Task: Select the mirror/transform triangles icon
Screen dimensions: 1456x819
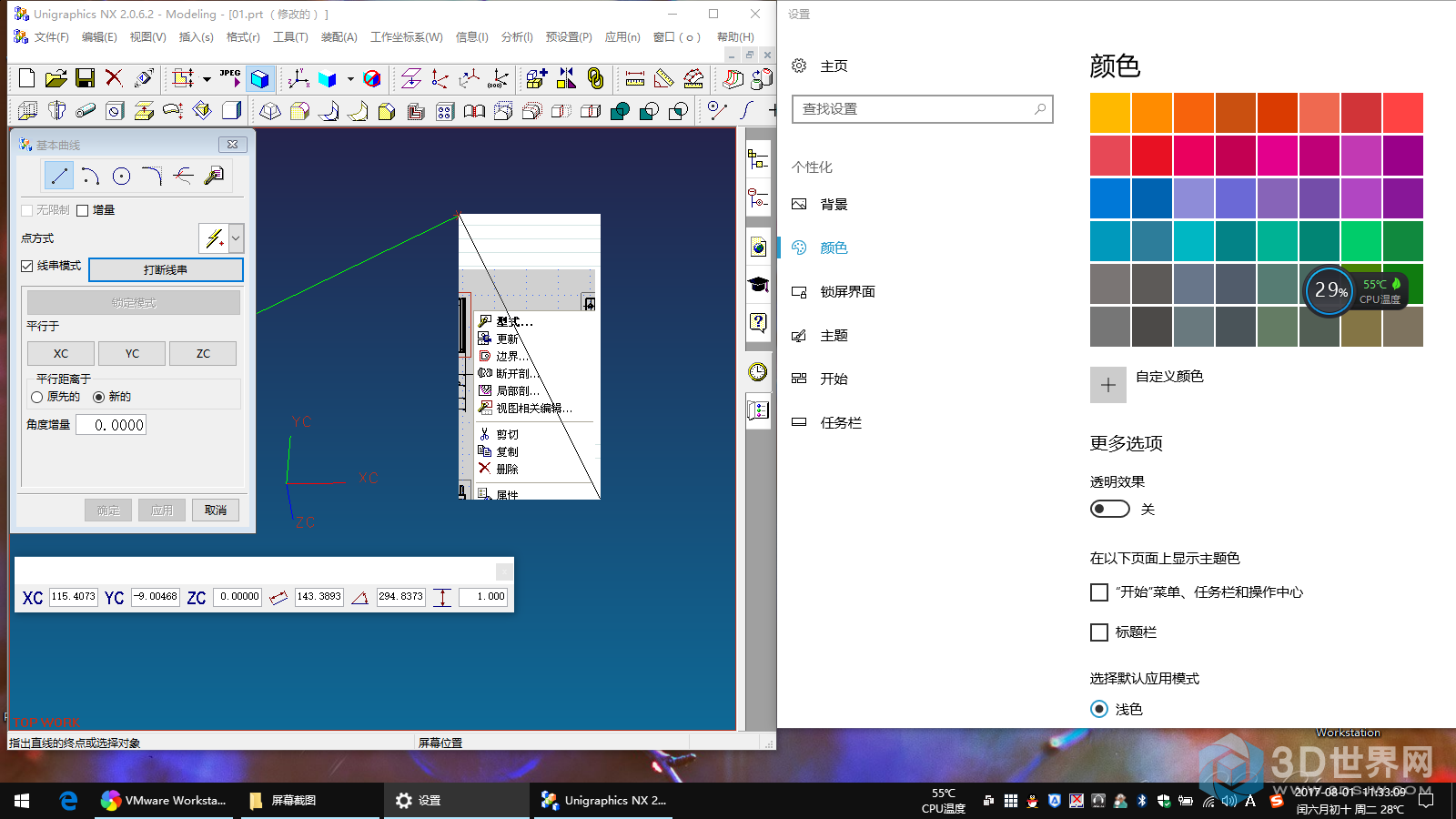Action: (x=566, y=79)
